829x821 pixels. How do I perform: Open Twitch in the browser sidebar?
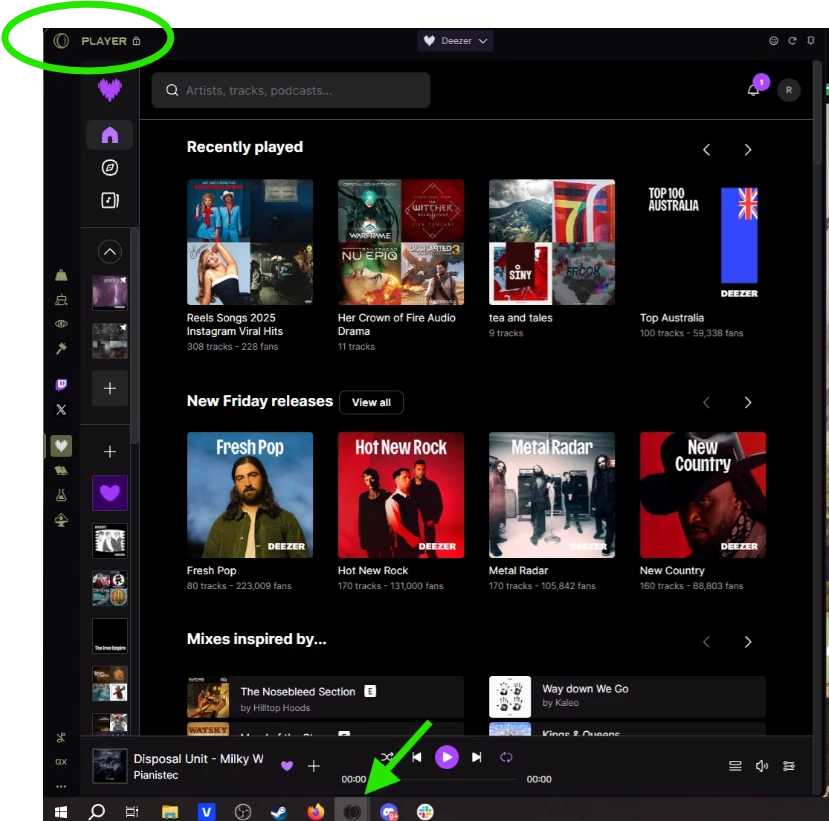click(62, 385)
